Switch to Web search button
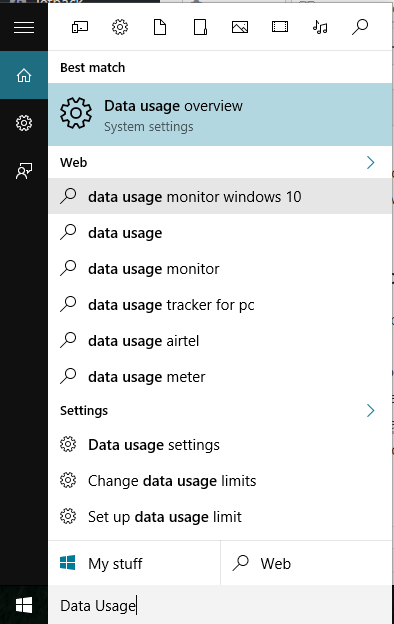The image size is (394, 624). coord(306,564)
